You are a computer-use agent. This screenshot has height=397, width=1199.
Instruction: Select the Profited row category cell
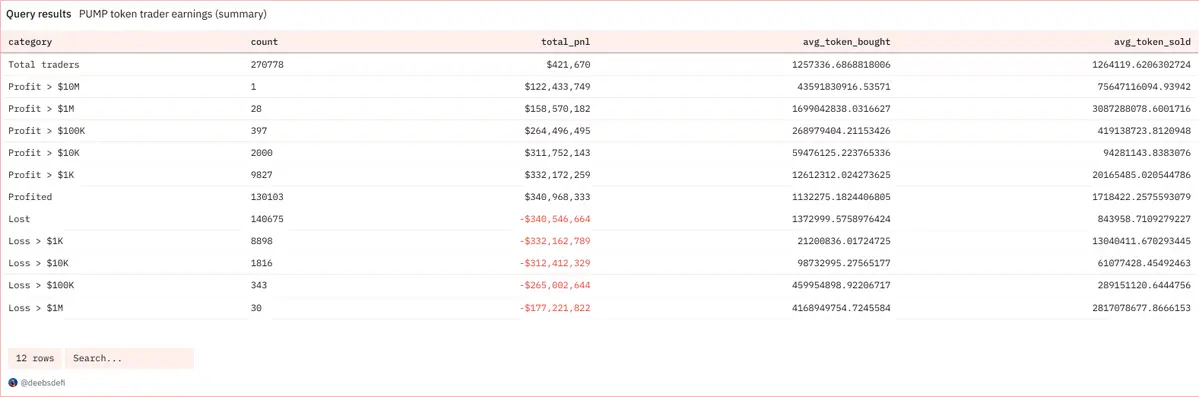point(30,197)
